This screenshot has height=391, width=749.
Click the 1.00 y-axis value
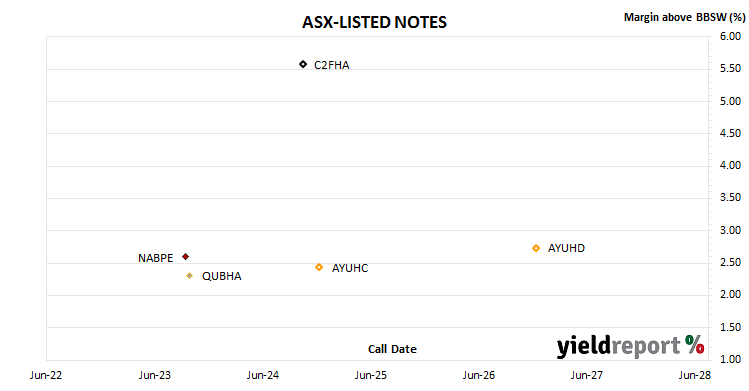tap(730, 359)
